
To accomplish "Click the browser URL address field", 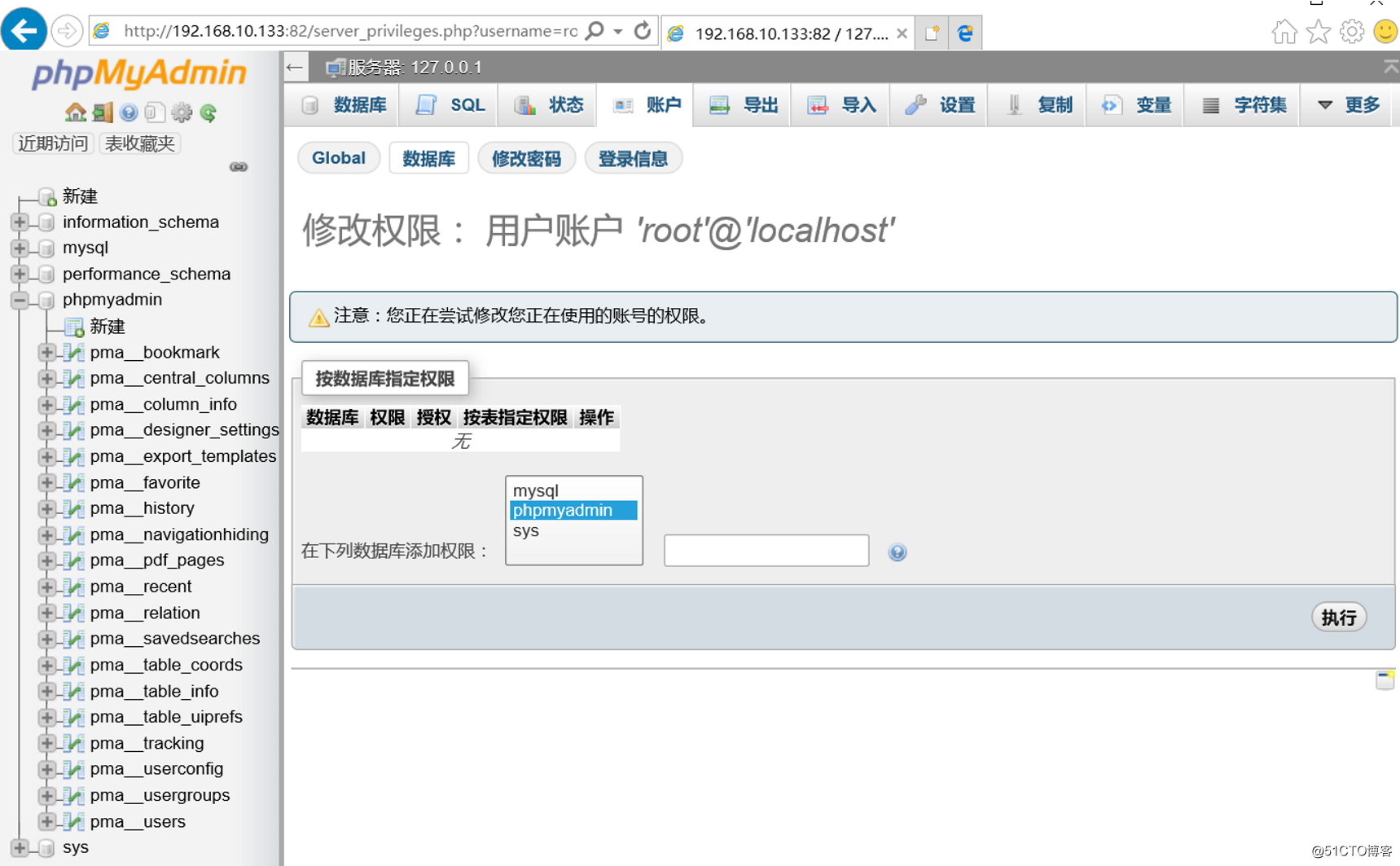I will pos(350,32).
